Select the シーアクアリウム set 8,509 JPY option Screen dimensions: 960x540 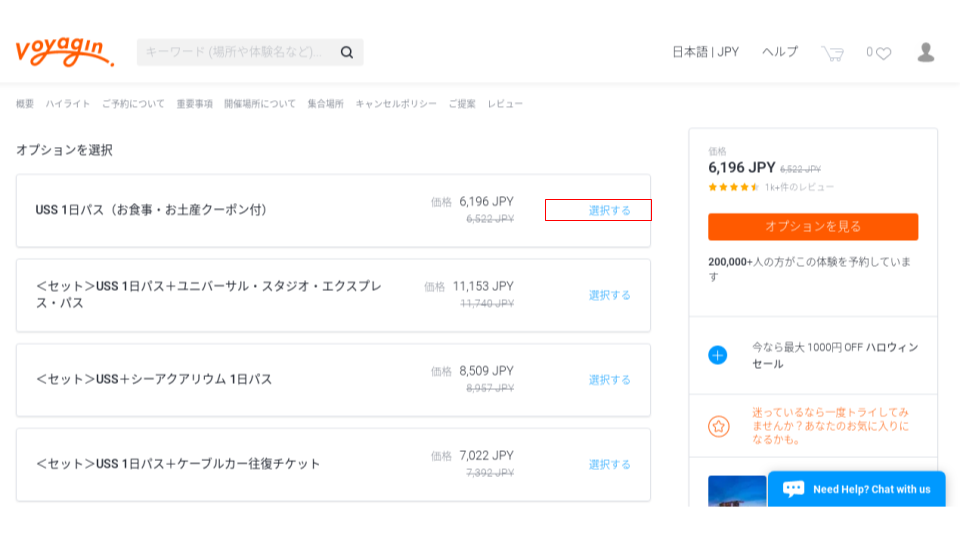coord(609,380)
